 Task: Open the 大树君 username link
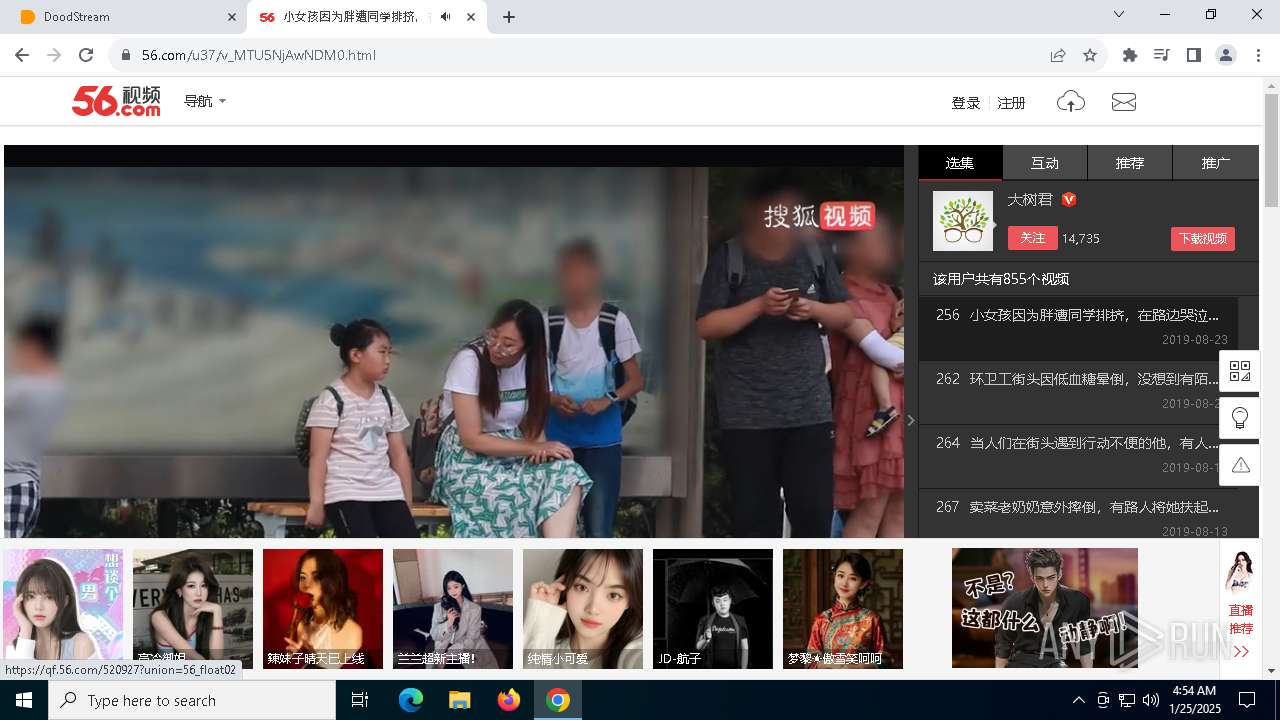[1030, 200]
